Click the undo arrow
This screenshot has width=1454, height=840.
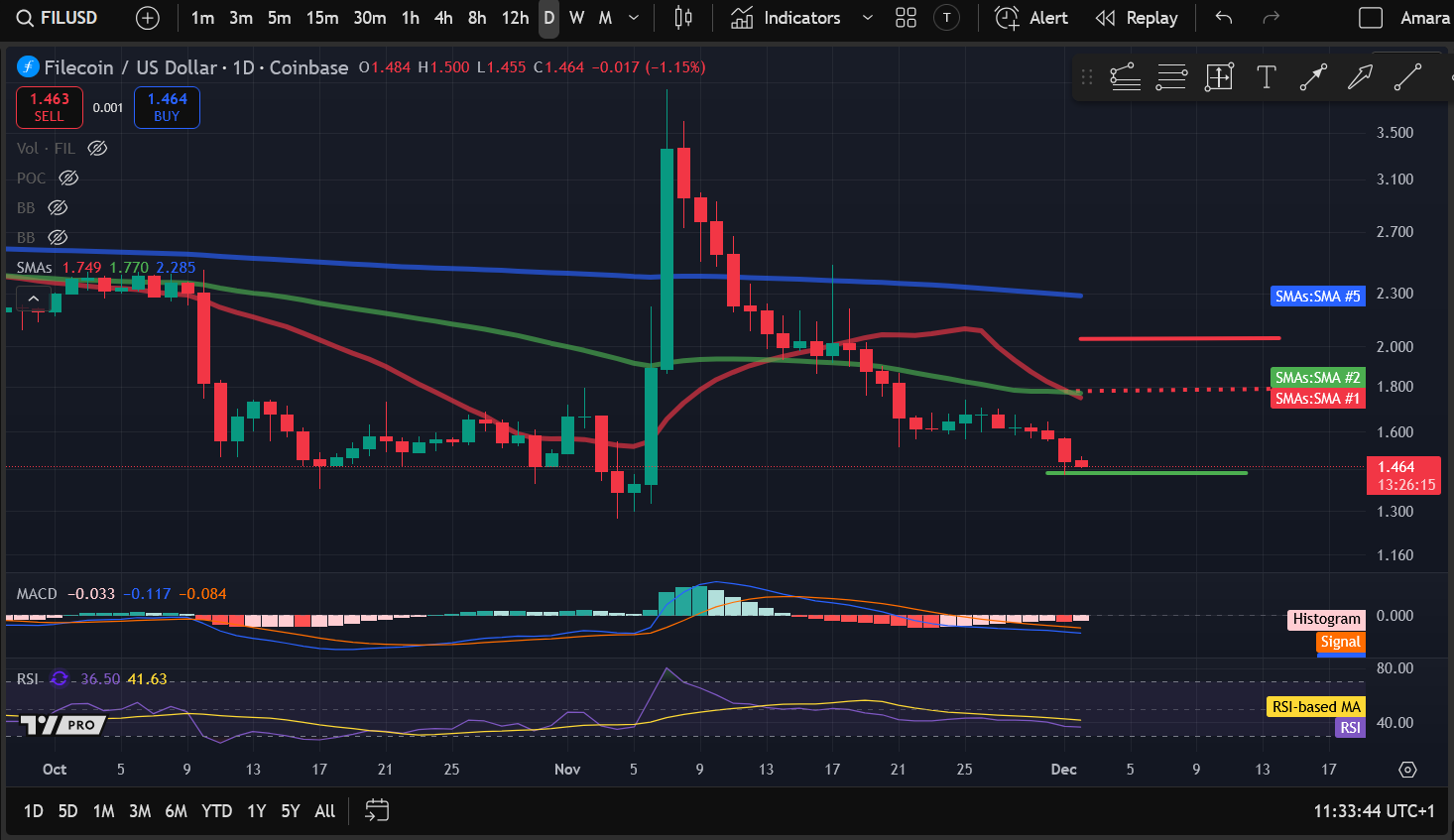[x=1224, y=18]
